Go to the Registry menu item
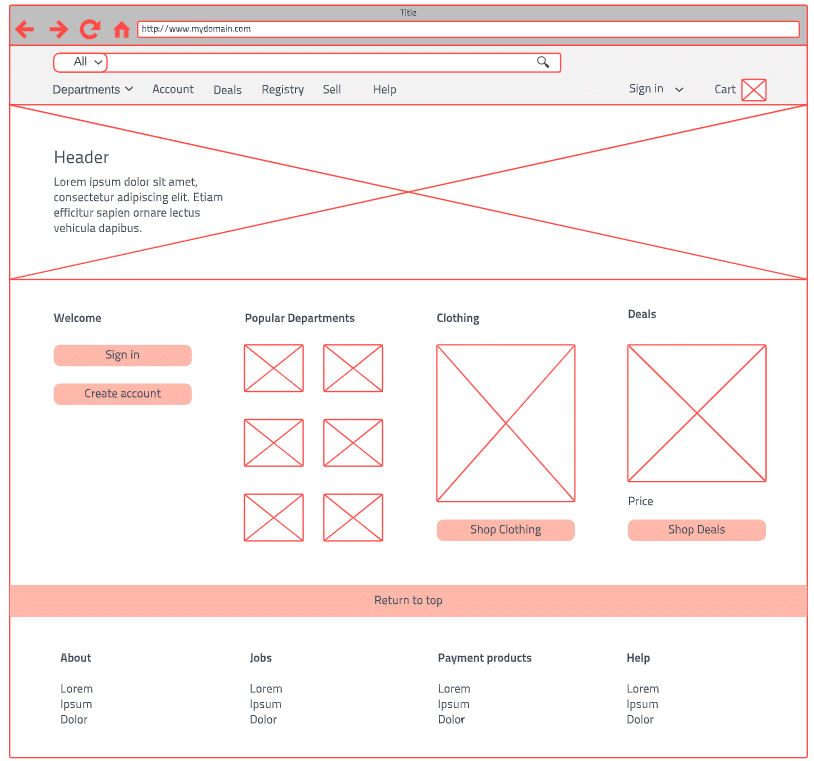Viewport: 814px width, 761px height. (282, 90)
